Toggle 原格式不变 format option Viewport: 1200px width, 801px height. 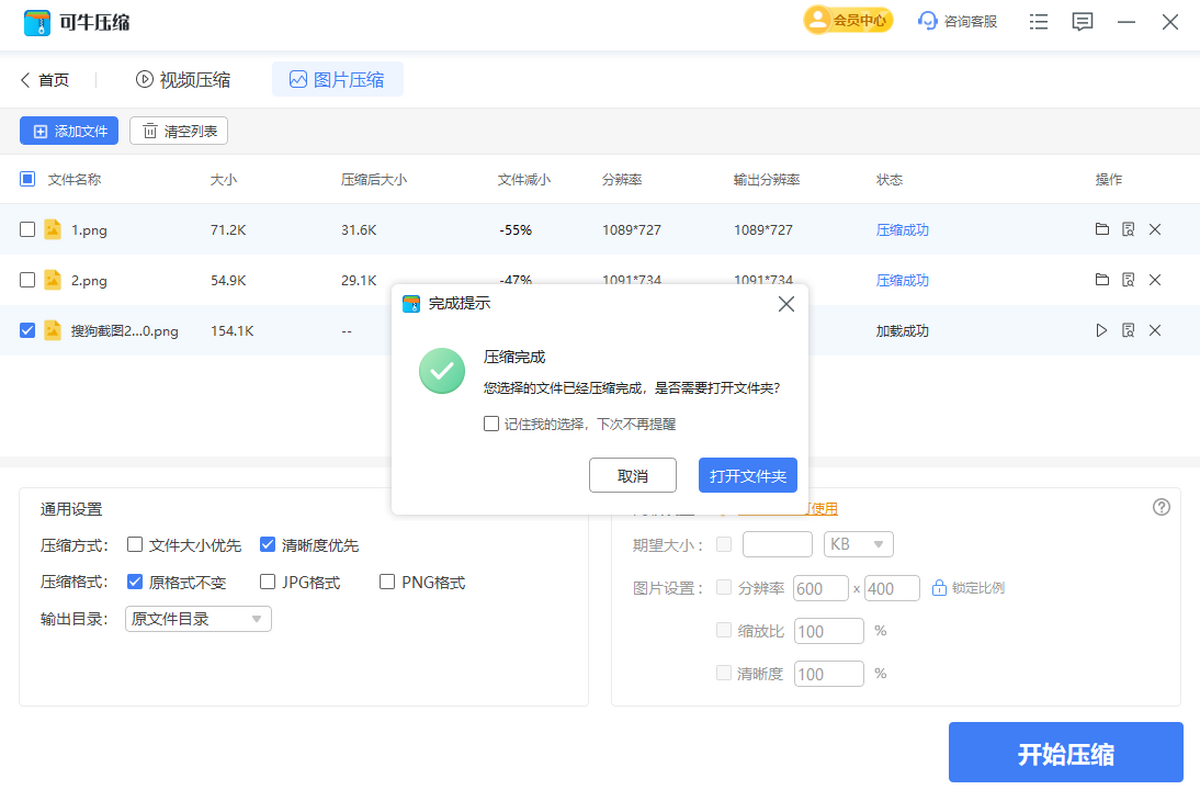click(135, 582)
